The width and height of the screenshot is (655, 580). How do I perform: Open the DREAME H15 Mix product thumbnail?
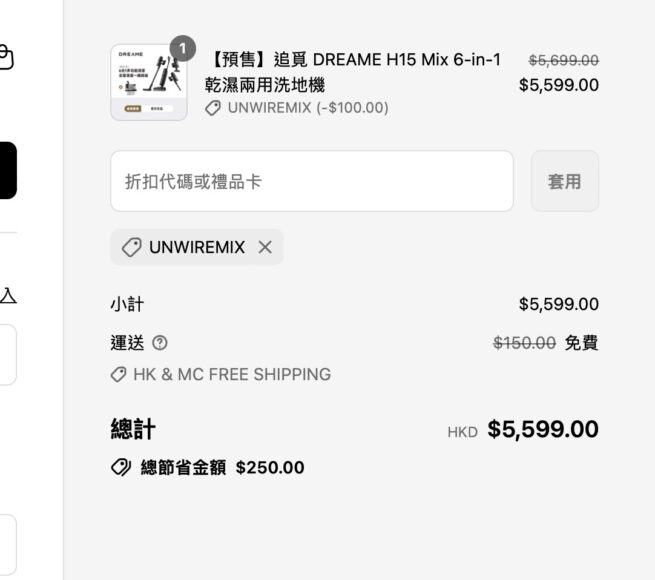[148, 83]
